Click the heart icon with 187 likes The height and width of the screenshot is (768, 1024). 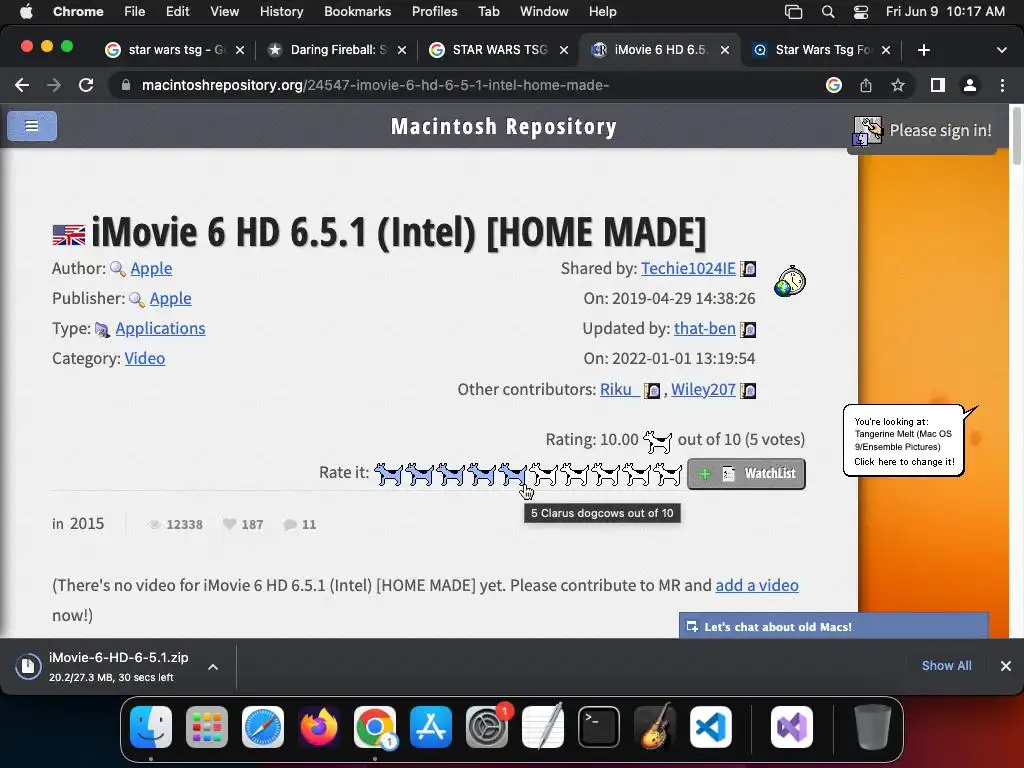pos(230,524)
